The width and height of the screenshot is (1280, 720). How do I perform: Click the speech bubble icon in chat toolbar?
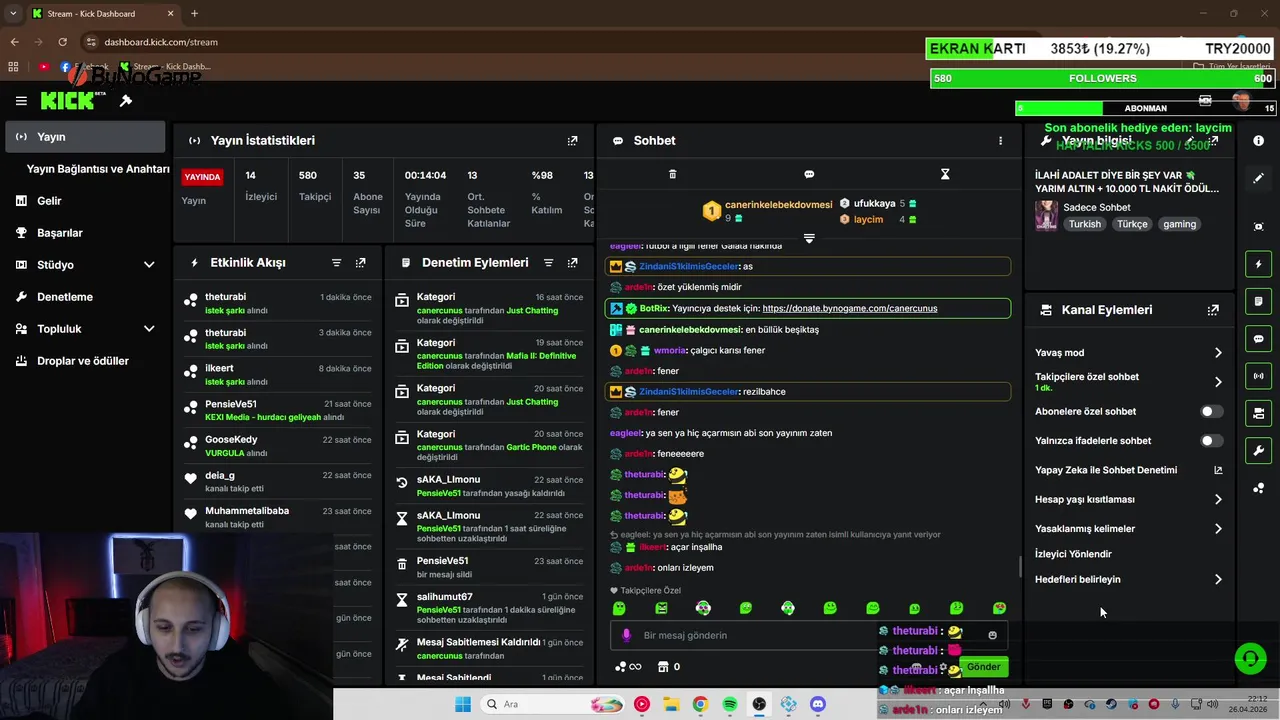(809, 174)
